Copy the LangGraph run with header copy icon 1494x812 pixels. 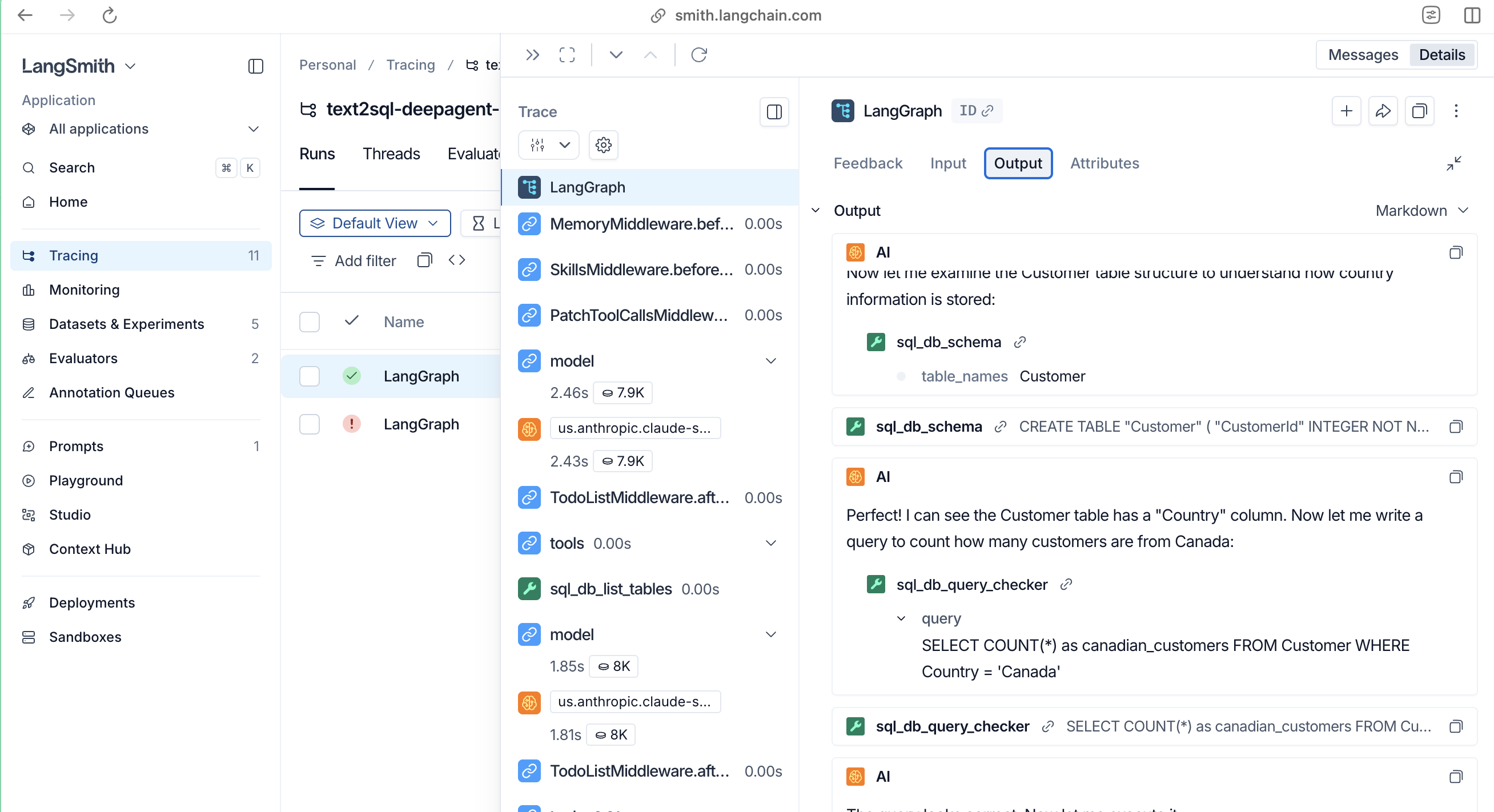tap(1420, 110)
